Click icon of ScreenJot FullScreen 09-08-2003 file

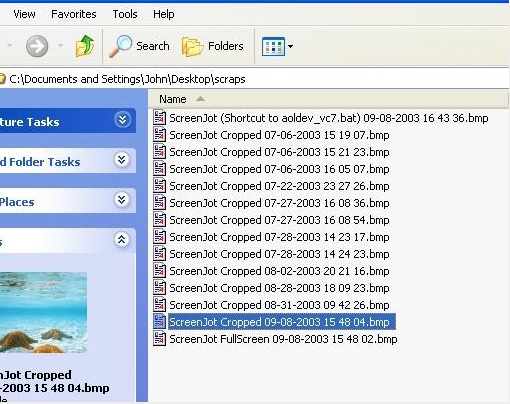pyautogui.click(x=159, y=339)
